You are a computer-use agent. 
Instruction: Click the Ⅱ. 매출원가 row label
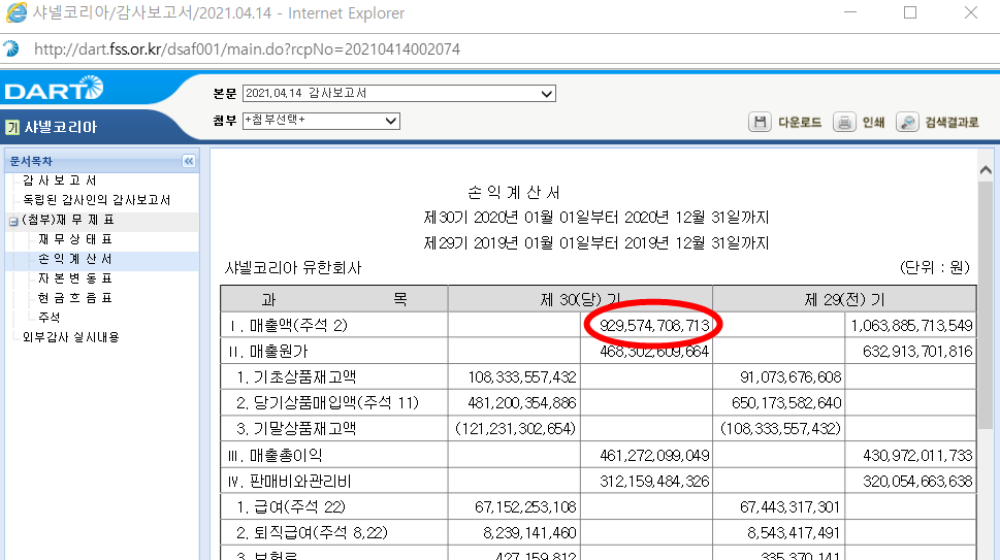(x=268, y=351)
